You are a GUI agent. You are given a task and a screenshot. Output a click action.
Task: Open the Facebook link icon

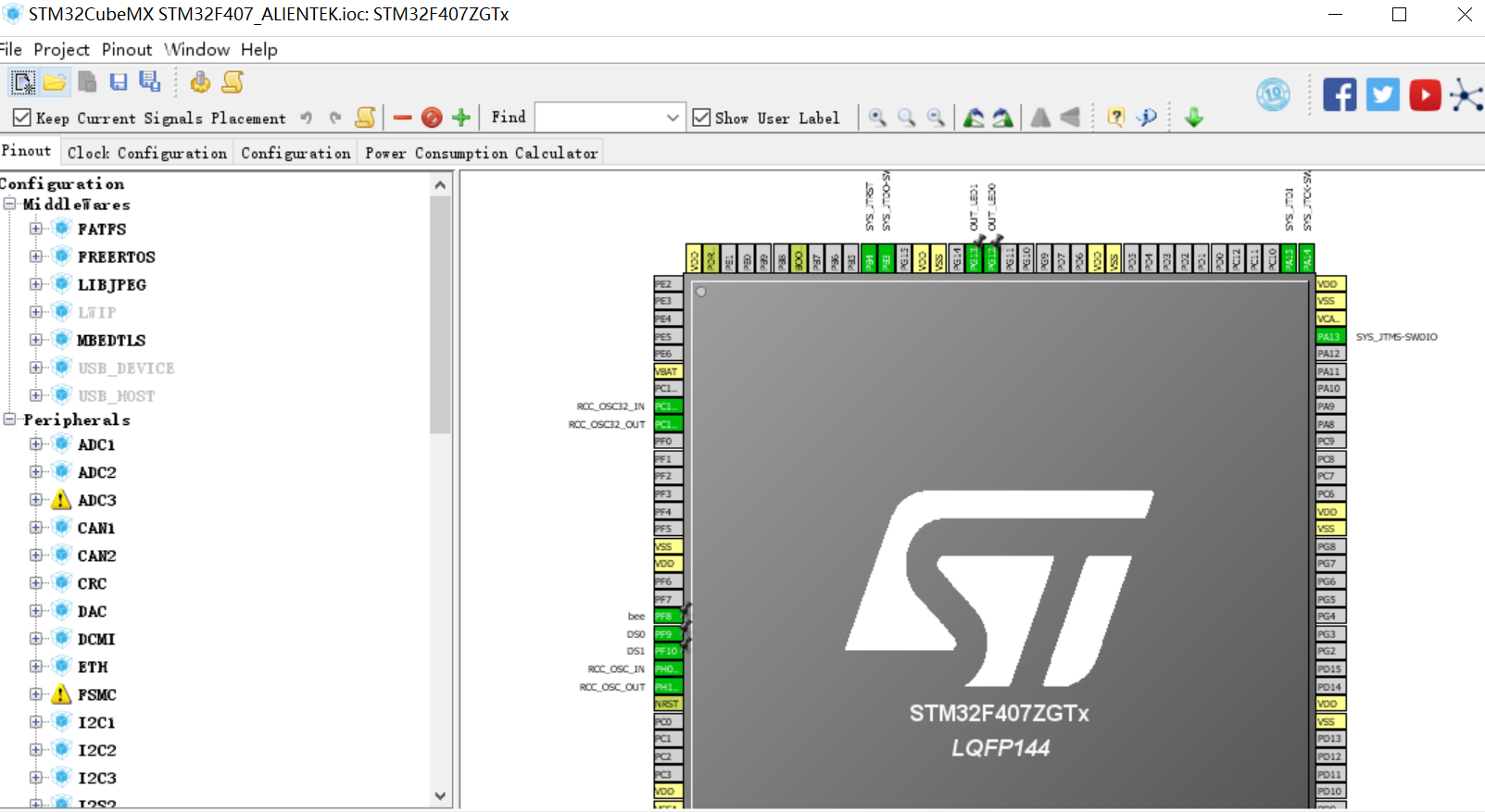click(x=1340, y=94)
